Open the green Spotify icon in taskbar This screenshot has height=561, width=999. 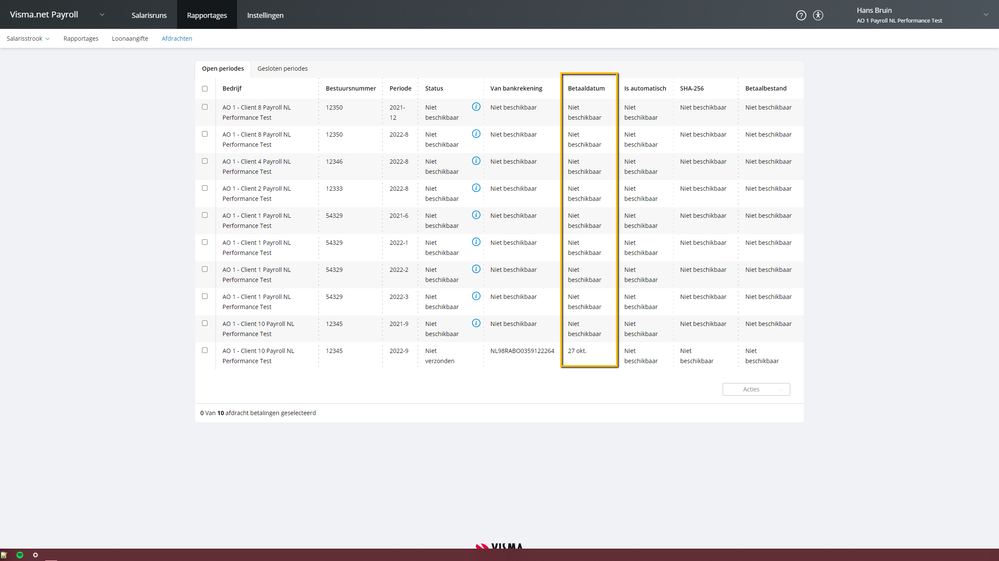tap(20, 555)
